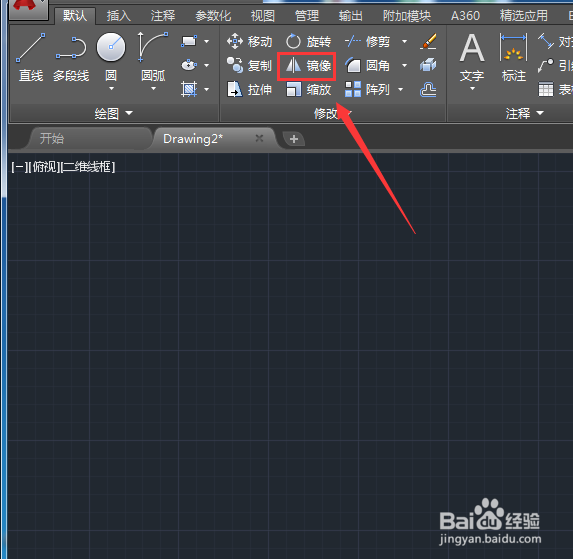Image resolution: width=573 pixels, height=559 pixels.
Task: Open the Array (阵列) dropdown arrow
Action: point(401,89)
